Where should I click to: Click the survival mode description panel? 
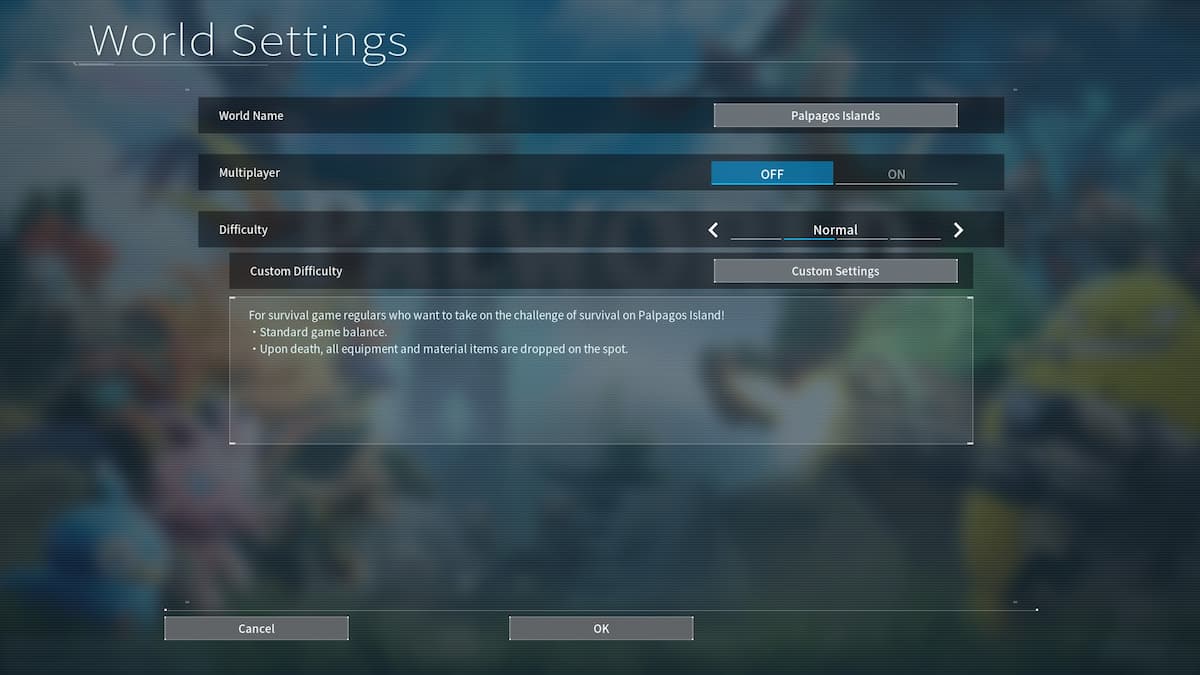[600, 370]
